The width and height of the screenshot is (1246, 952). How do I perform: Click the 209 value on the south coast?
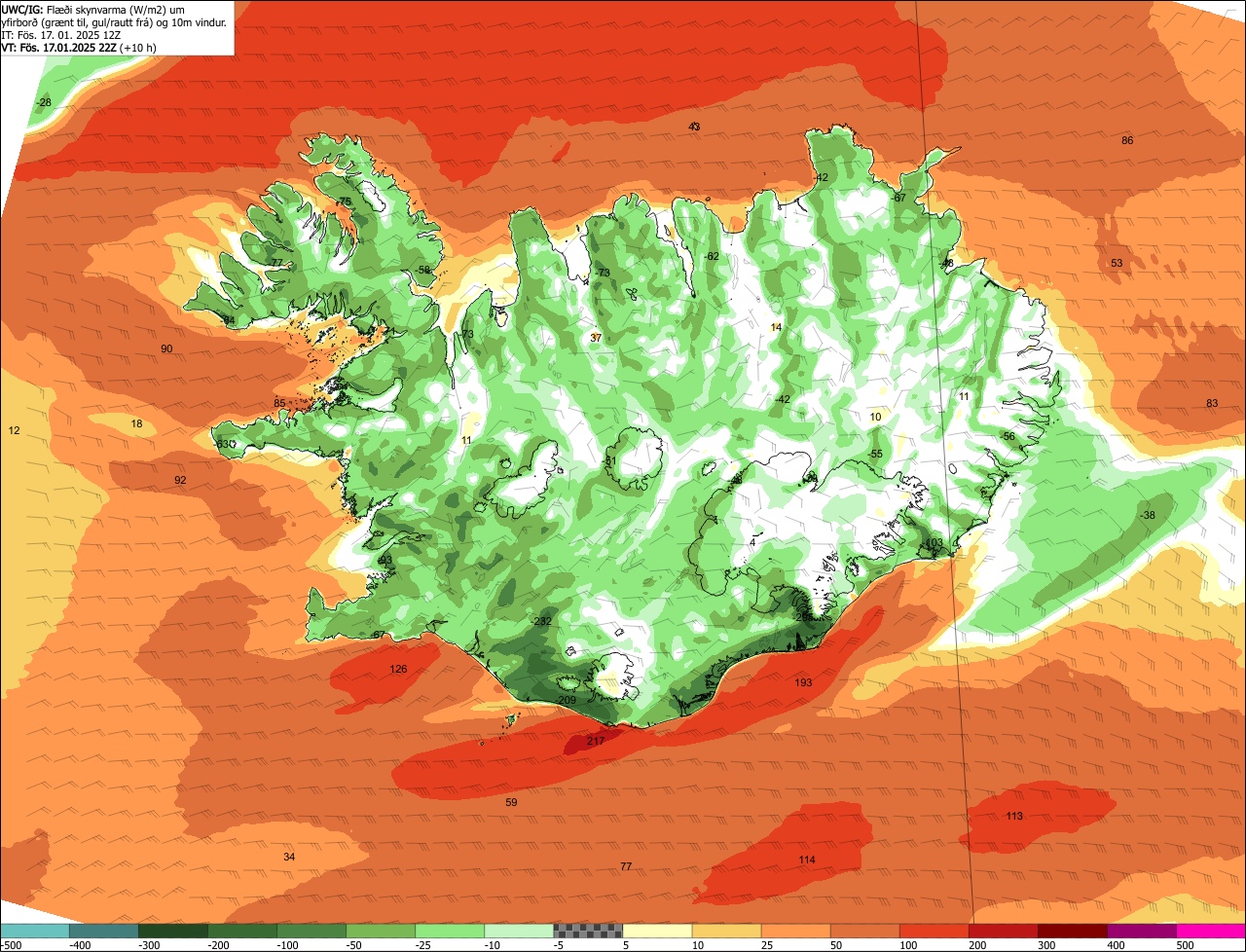[x=568, y=700]
